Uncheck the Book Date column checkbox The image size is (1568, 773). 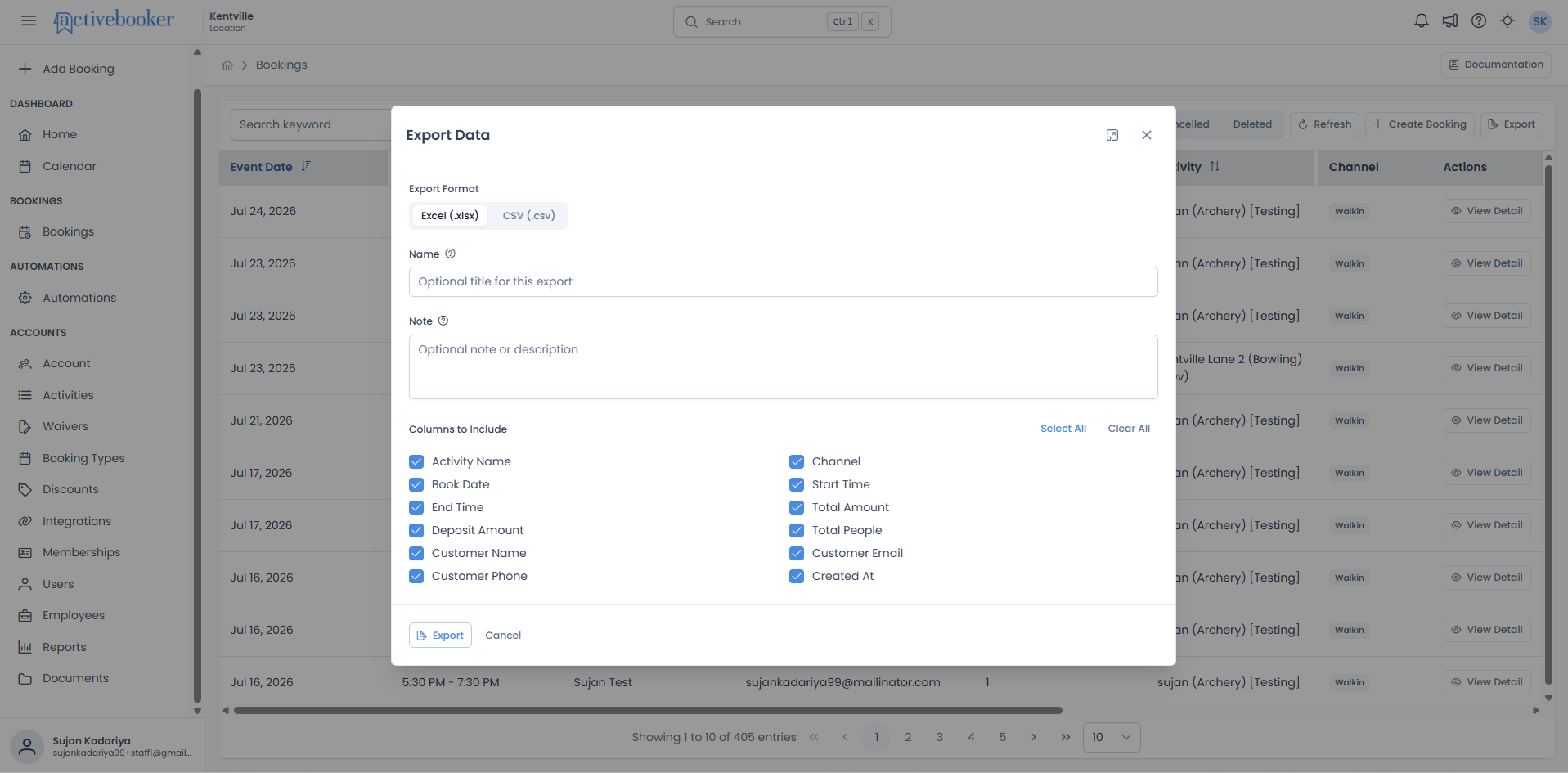(416, 484)
